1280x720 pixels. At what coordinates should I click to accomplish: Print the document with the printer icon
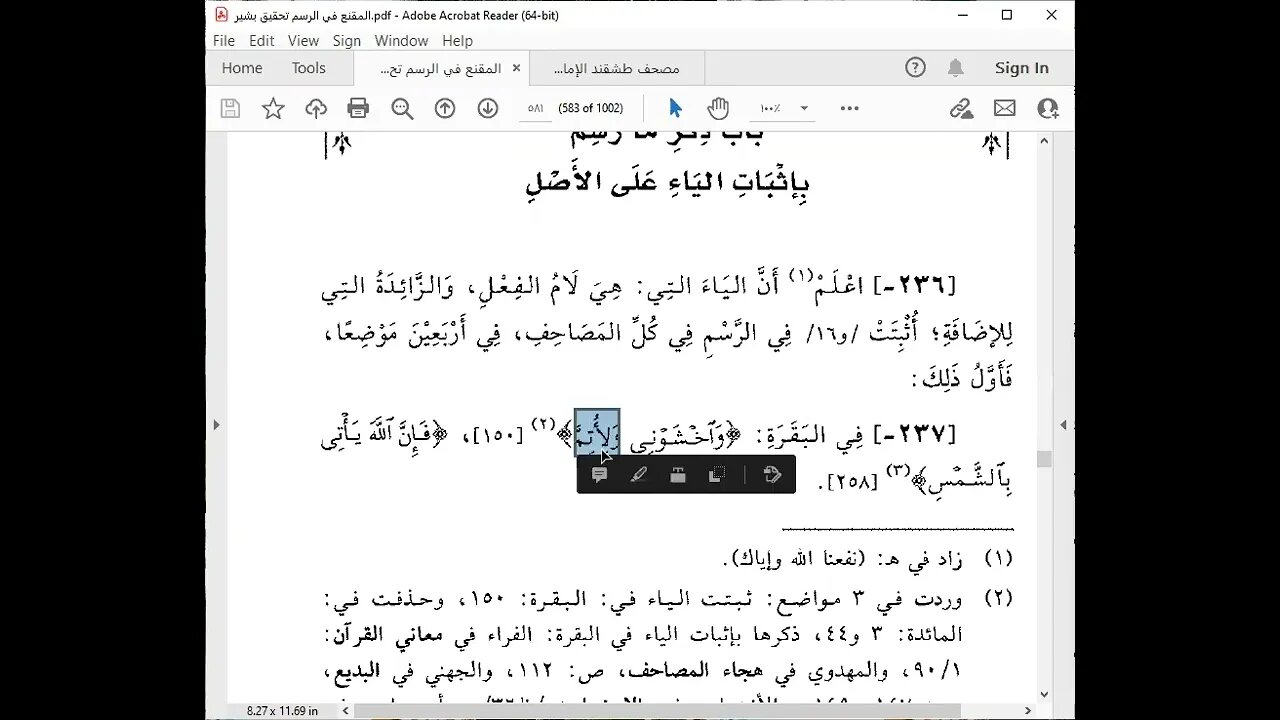[x=358, y=108]
